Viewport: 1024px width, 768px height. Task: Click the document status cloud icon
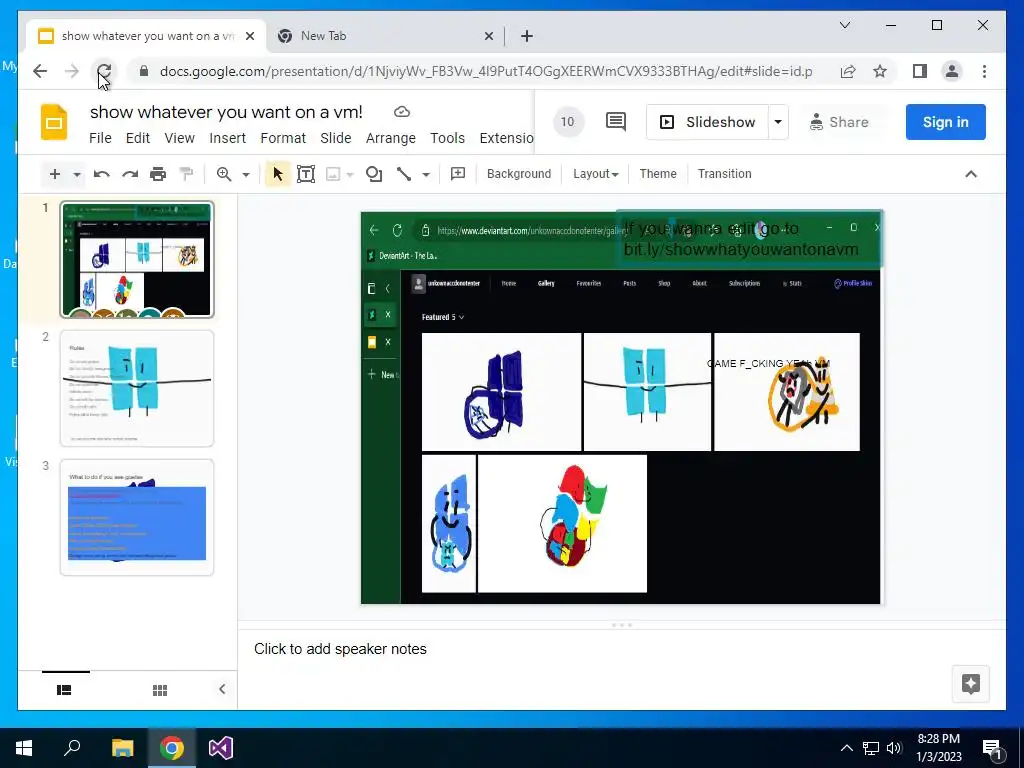pos(402,112)
